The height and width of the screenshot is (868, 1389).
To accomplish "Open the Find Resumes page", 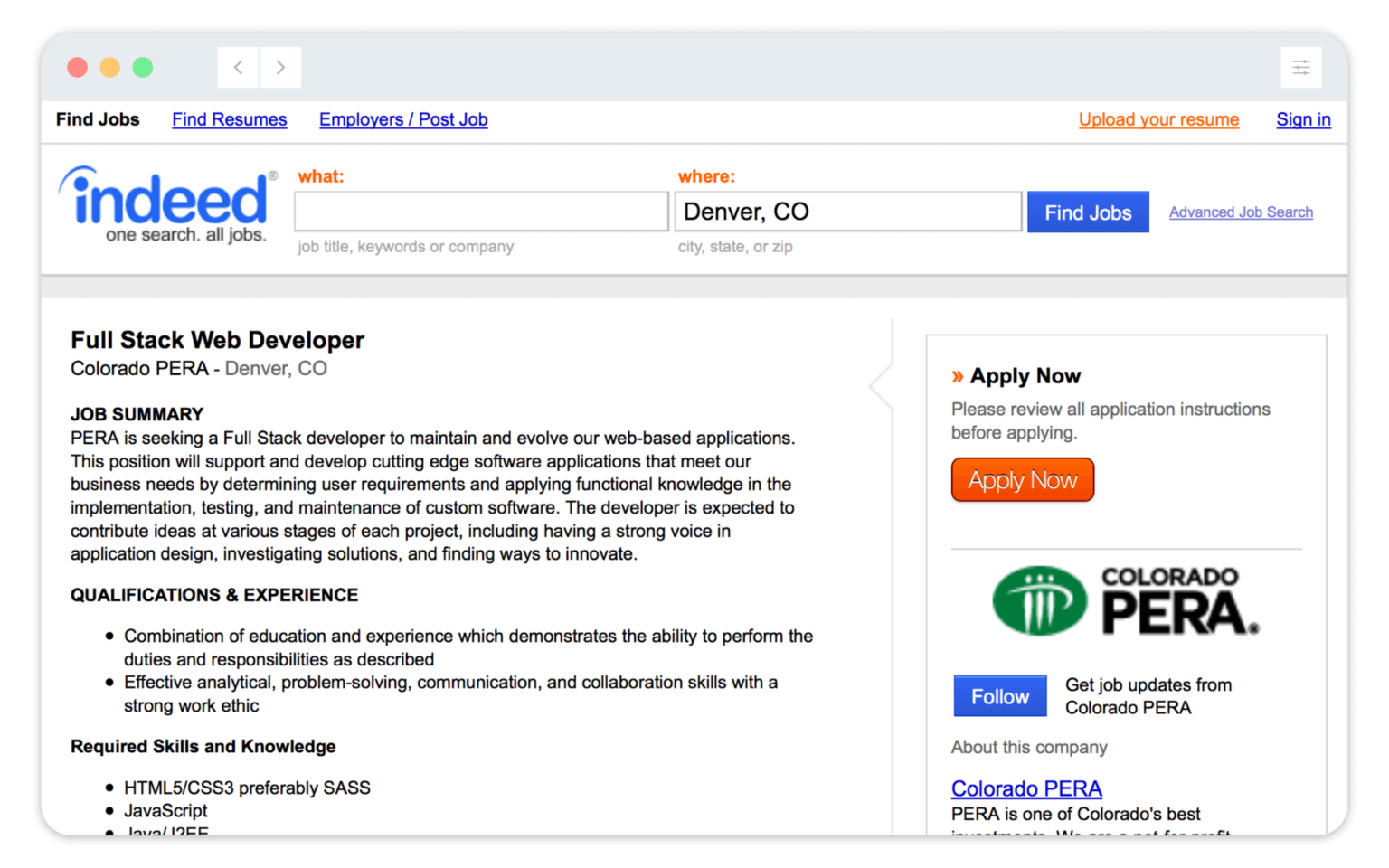I will tap(230, 119).
